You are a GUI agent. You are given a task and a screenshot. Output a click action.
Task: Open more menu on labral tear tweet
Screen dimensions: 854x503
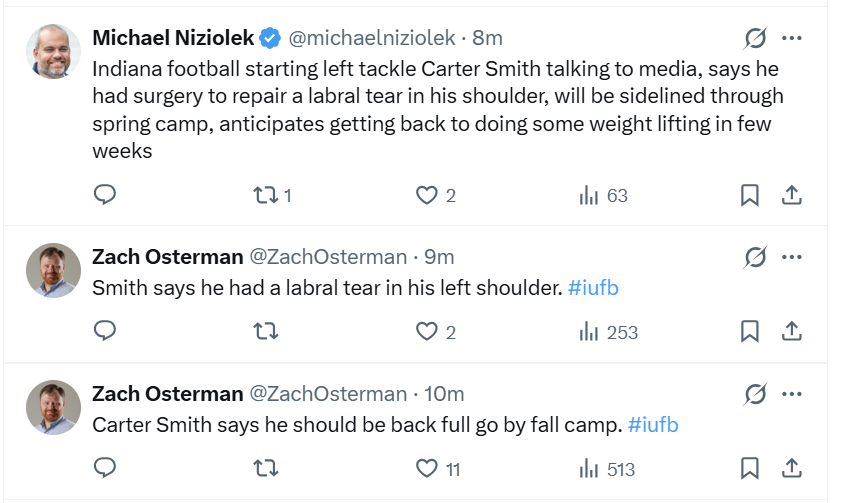tap(791, 257)
